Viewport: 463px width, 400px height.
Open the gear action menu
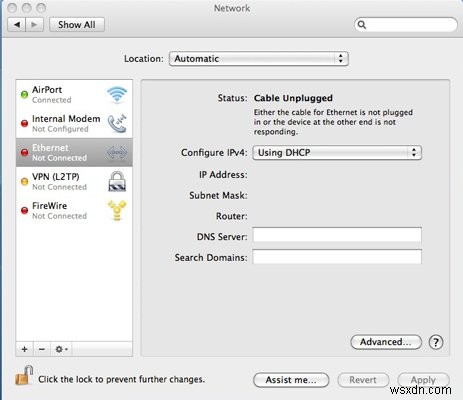pyautogui.click(x=61, y=349)
